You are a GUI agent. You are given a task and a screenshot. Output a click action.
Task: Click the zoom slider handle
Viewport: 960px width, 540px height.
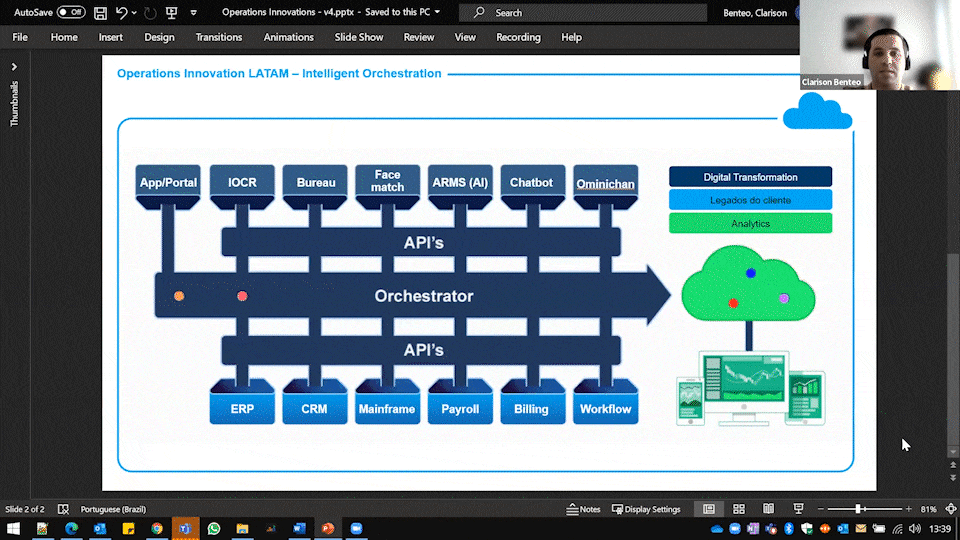[858, 509]
